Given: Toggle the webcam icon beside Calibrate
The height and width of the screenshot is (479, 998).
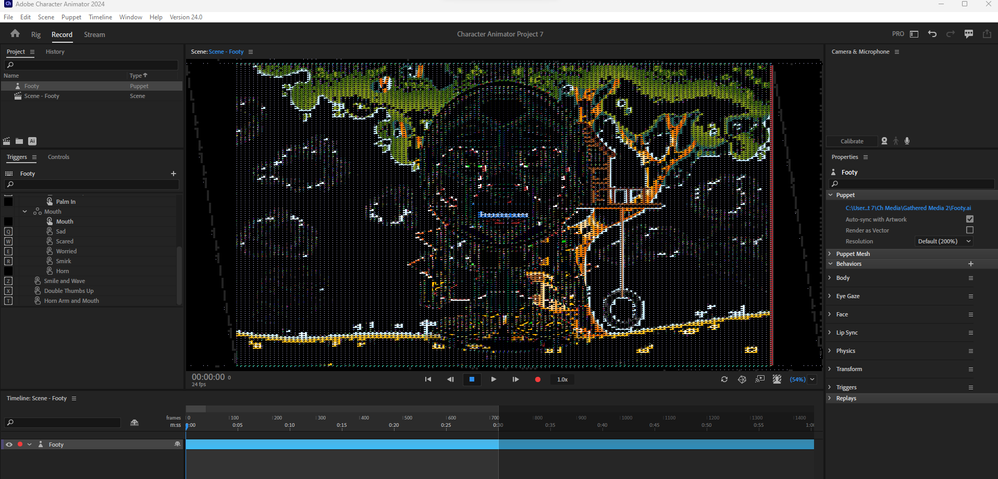Looking at the screenshot, I should [x=884, y=141].
